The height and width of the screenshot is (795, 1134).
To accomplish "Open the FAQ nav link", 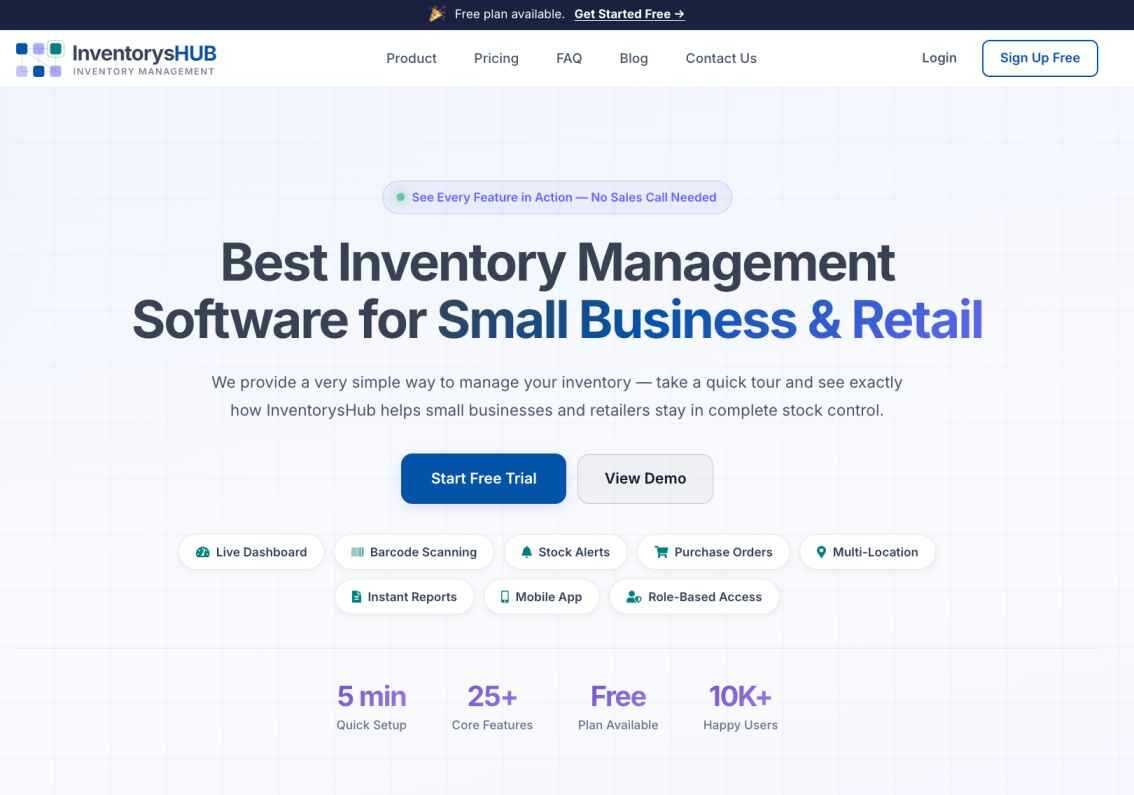I will pyautogui.click(x=569, y=59).
